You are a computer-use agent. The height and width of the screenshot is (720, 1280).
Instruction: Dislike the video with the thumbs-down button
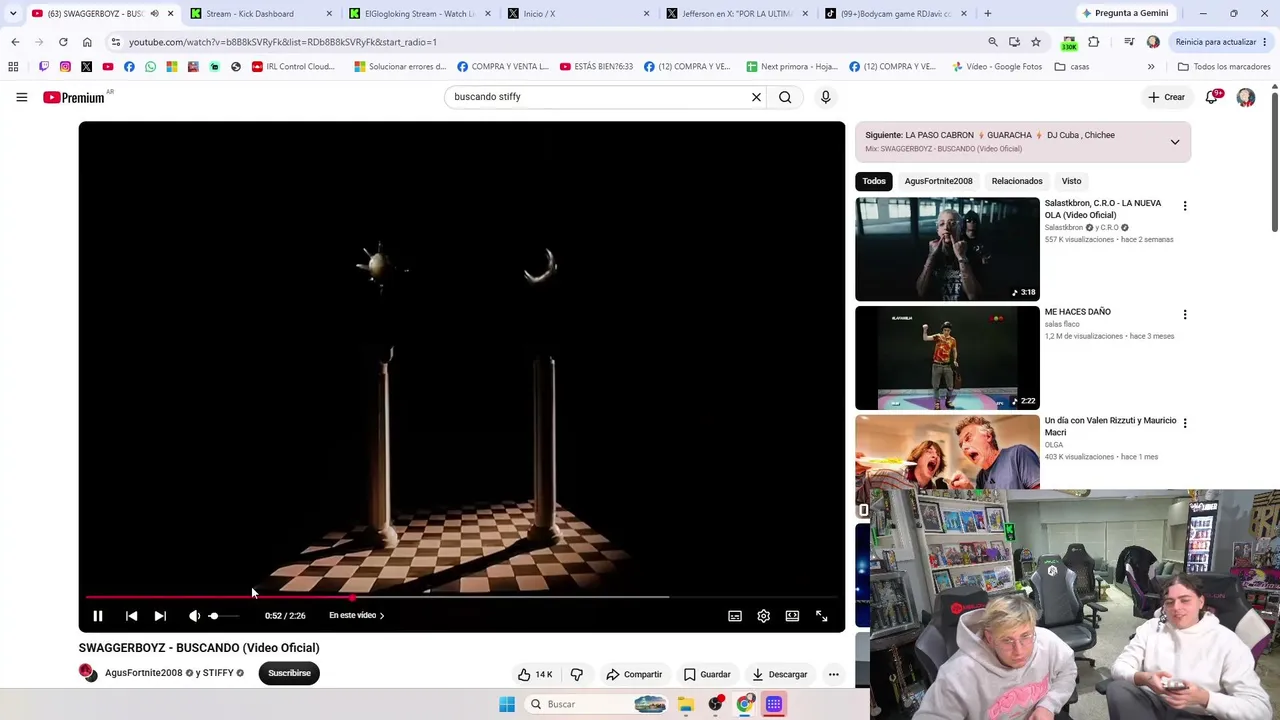click(577, 674)
